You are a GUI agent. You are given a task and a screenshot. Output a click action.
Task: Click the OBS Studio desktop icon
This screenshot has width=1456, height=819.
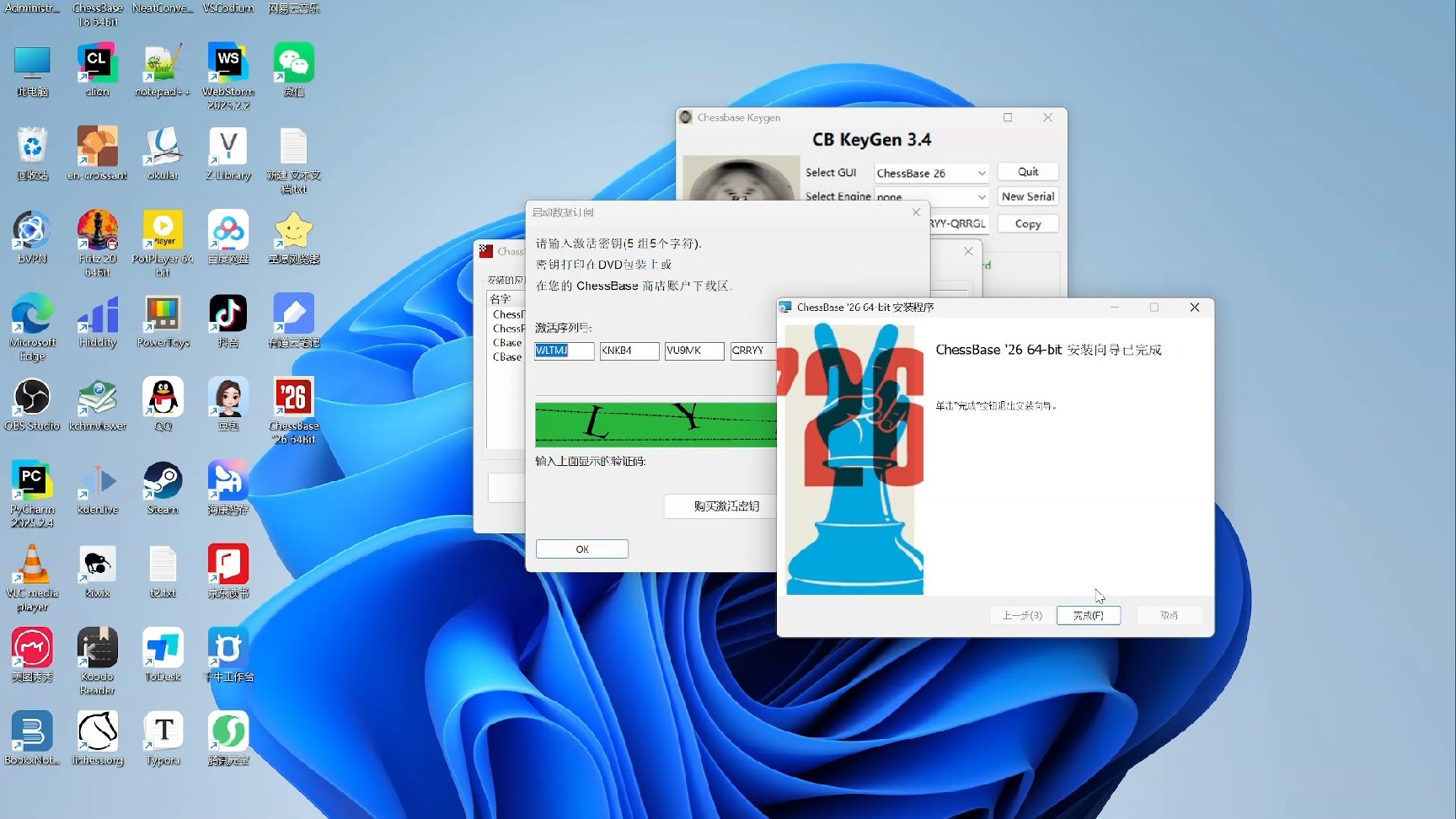(x=32, y=404)
